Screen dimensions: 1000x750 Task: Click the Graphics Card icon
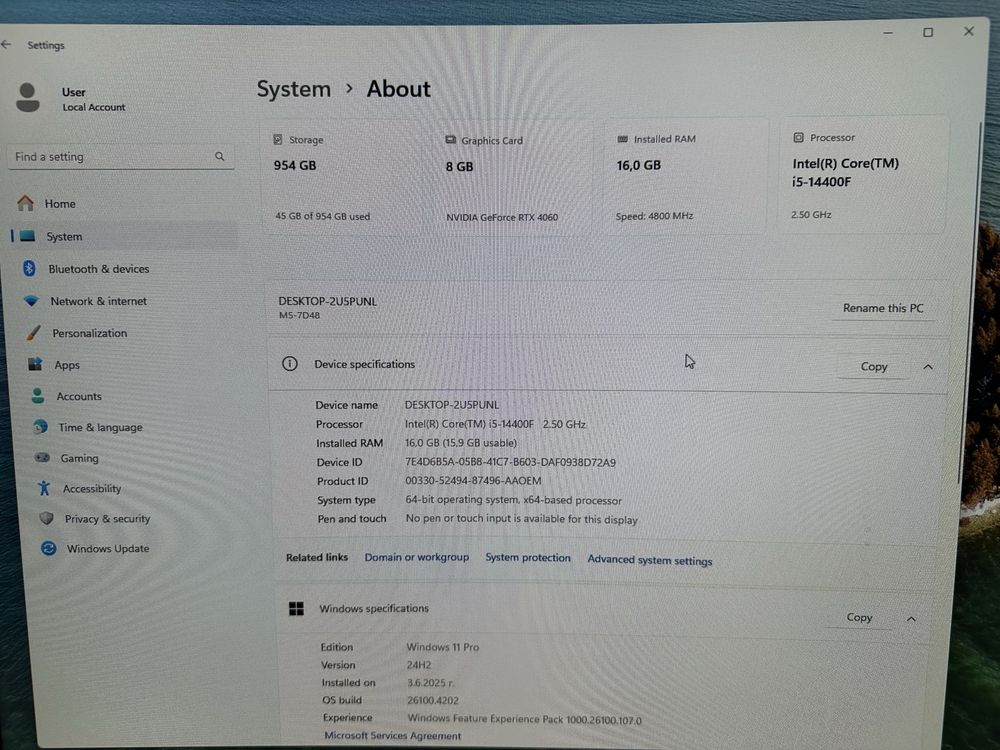450,140
